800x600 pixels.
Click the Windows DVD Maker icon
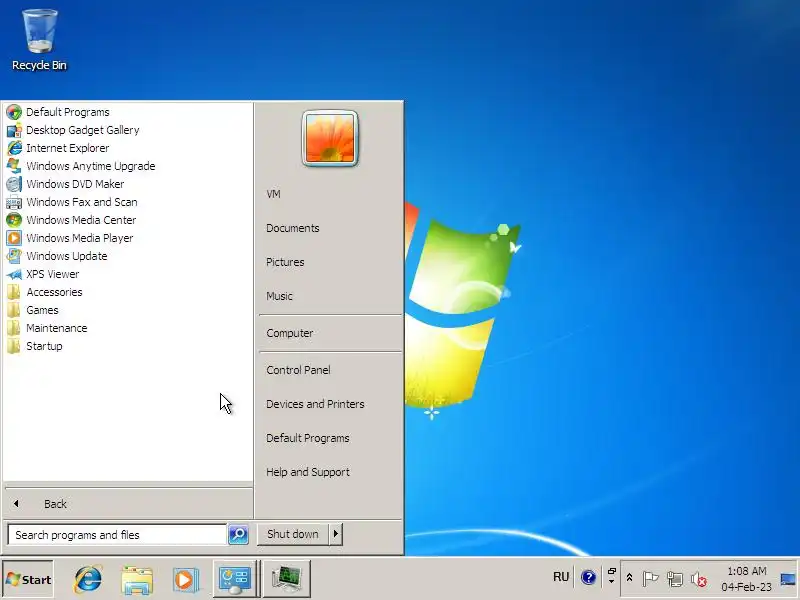pos(14,184)
